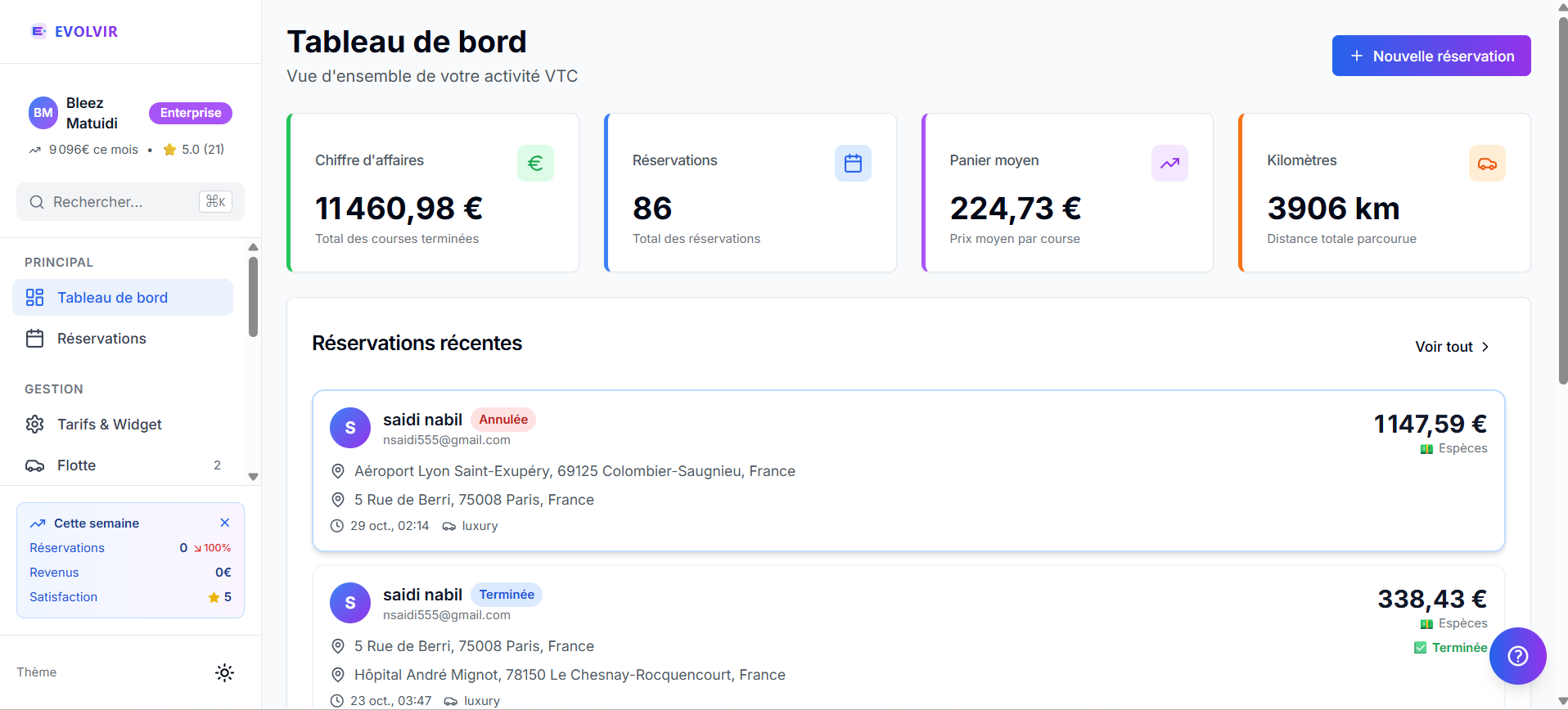Viewport: 1568px width, 710px height.
Task: Click car icon next to luxury on 29 oct.
Action: tap(449, 526)
